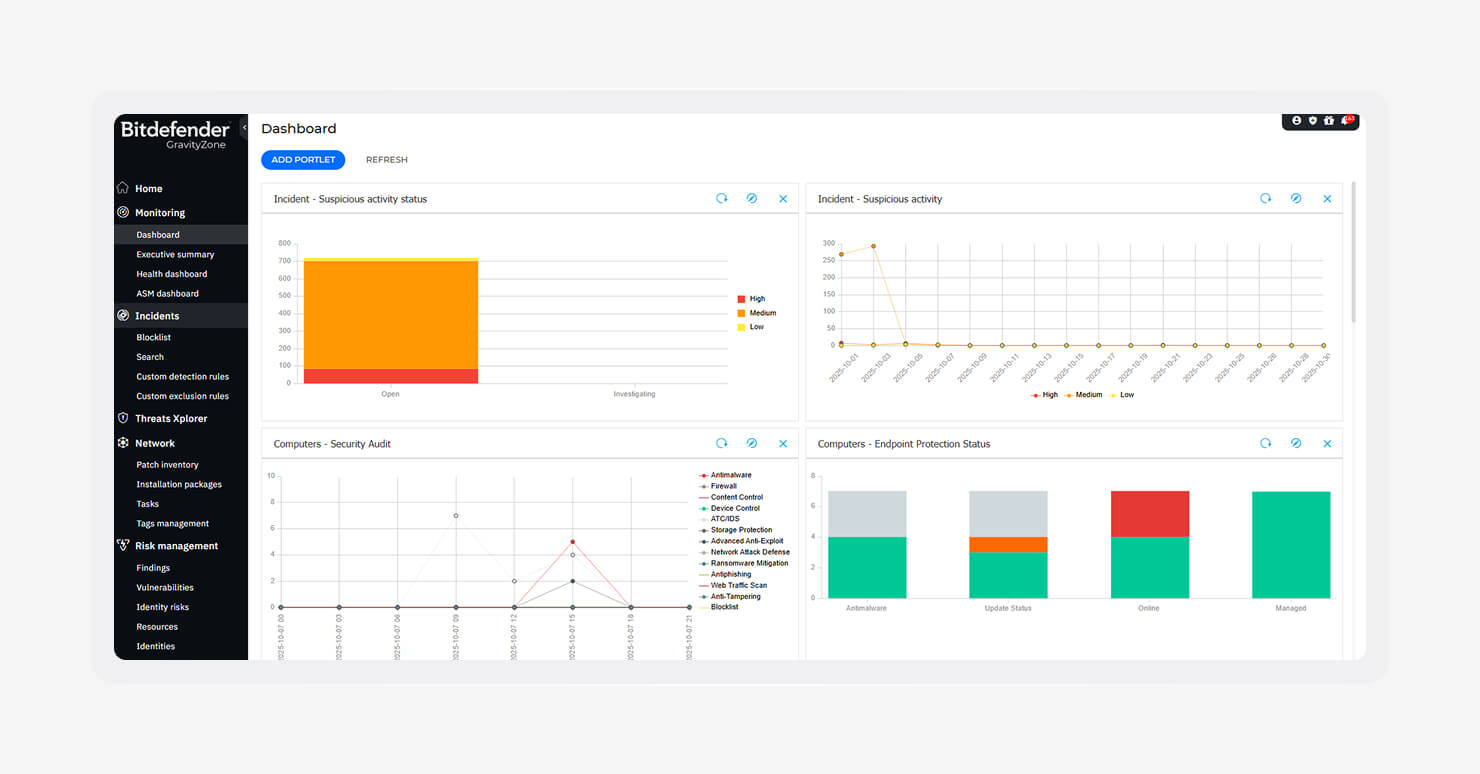Toggle Network Attack Defense in audit legend

744,552
